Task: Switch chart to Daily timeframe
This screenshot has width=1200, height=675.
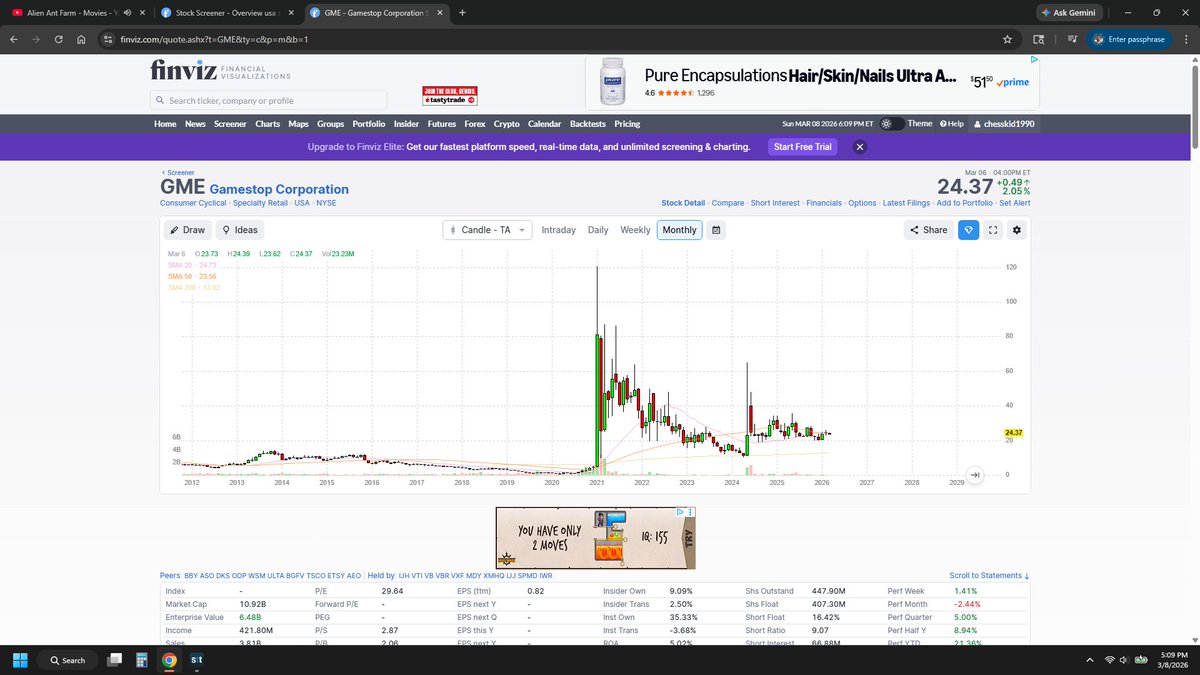Action: coord(598,229)
